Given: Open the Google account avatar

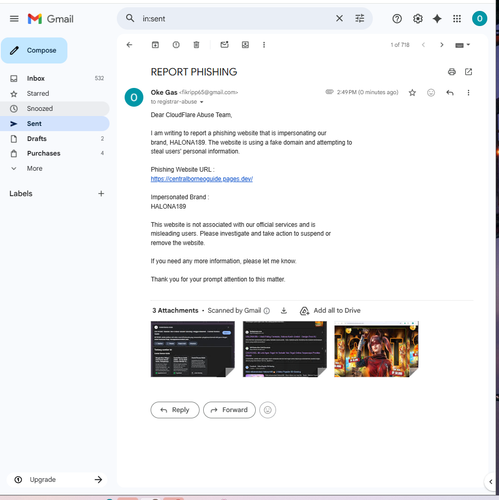Looking at the screenshot, I should point(479,18).
